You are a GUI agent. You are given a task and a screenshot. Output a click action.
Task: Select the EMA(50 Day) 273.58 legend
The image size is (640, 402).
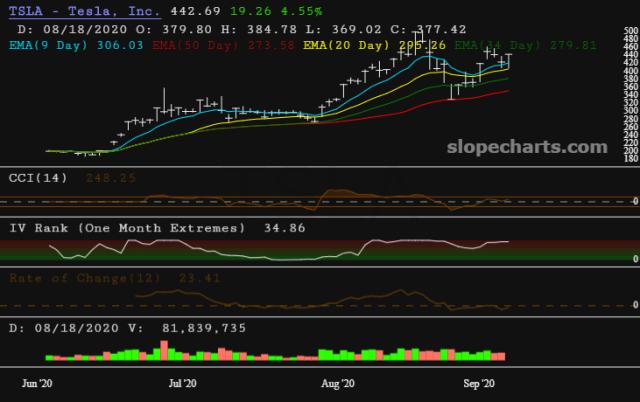223,45
